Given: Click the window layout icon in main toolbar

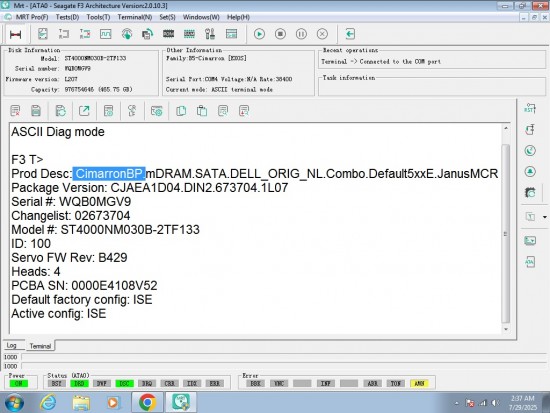Looking at the screenshot, I should tap(232, 34).
